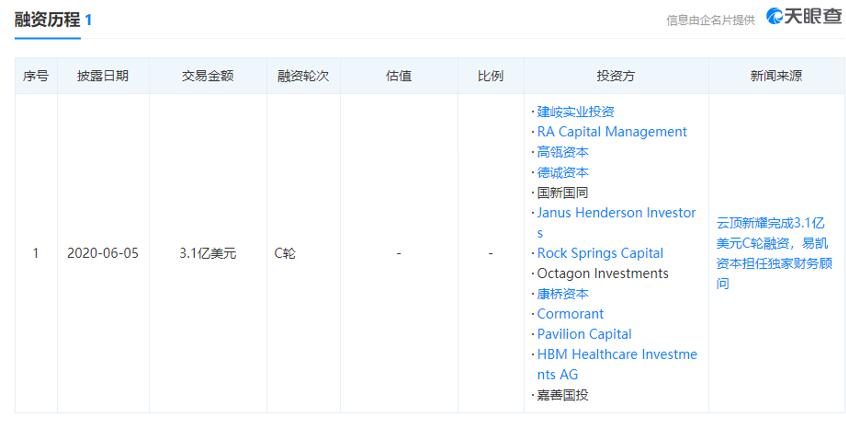Click the 天眼查 logo icon
Viewport: 846px width, 421px height.
point(774,16)
